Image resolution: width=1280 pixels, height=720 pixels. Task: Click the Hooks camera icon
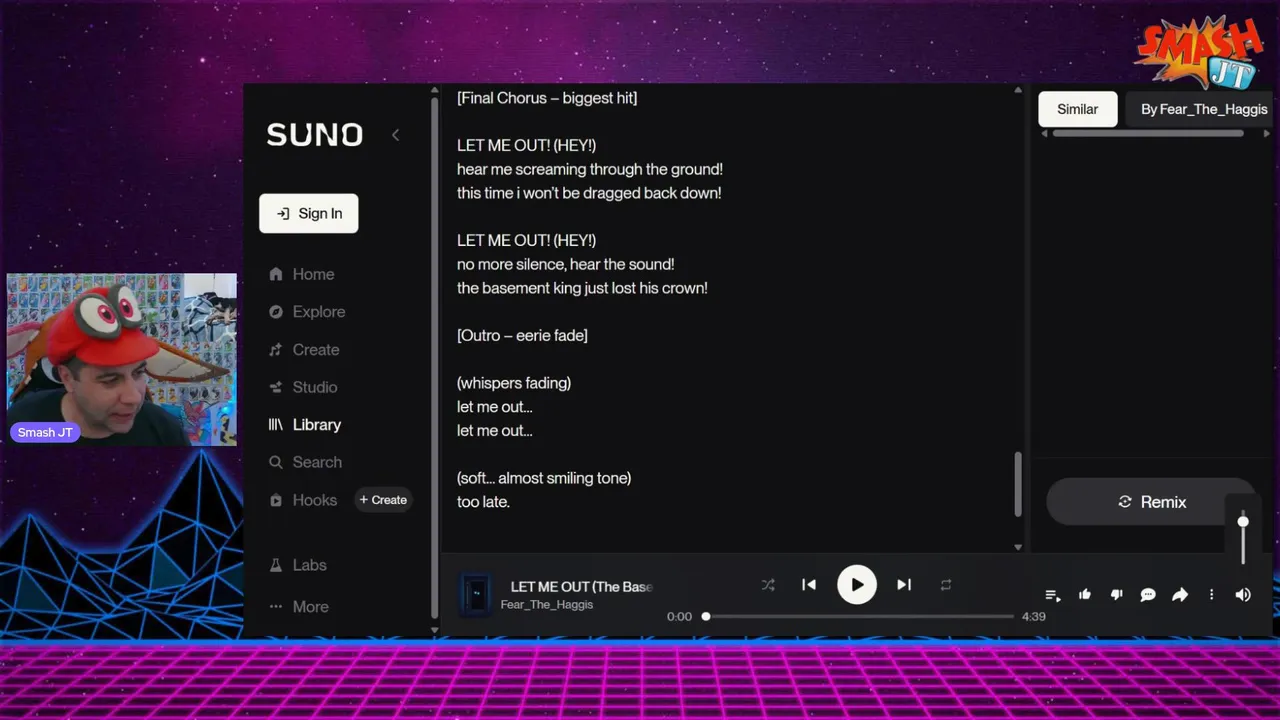click(x=276, y=500)
